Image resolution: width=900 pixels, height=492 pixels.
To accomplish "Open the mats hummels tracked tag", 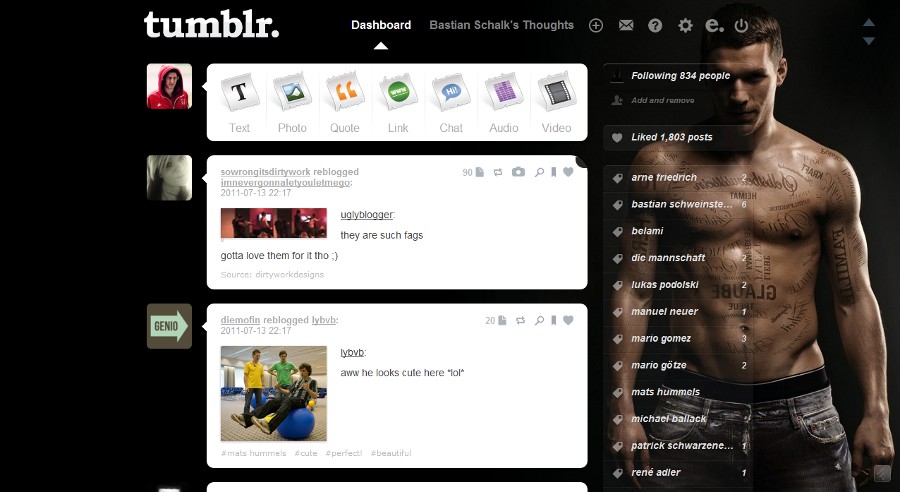I will tap(677, 392).
